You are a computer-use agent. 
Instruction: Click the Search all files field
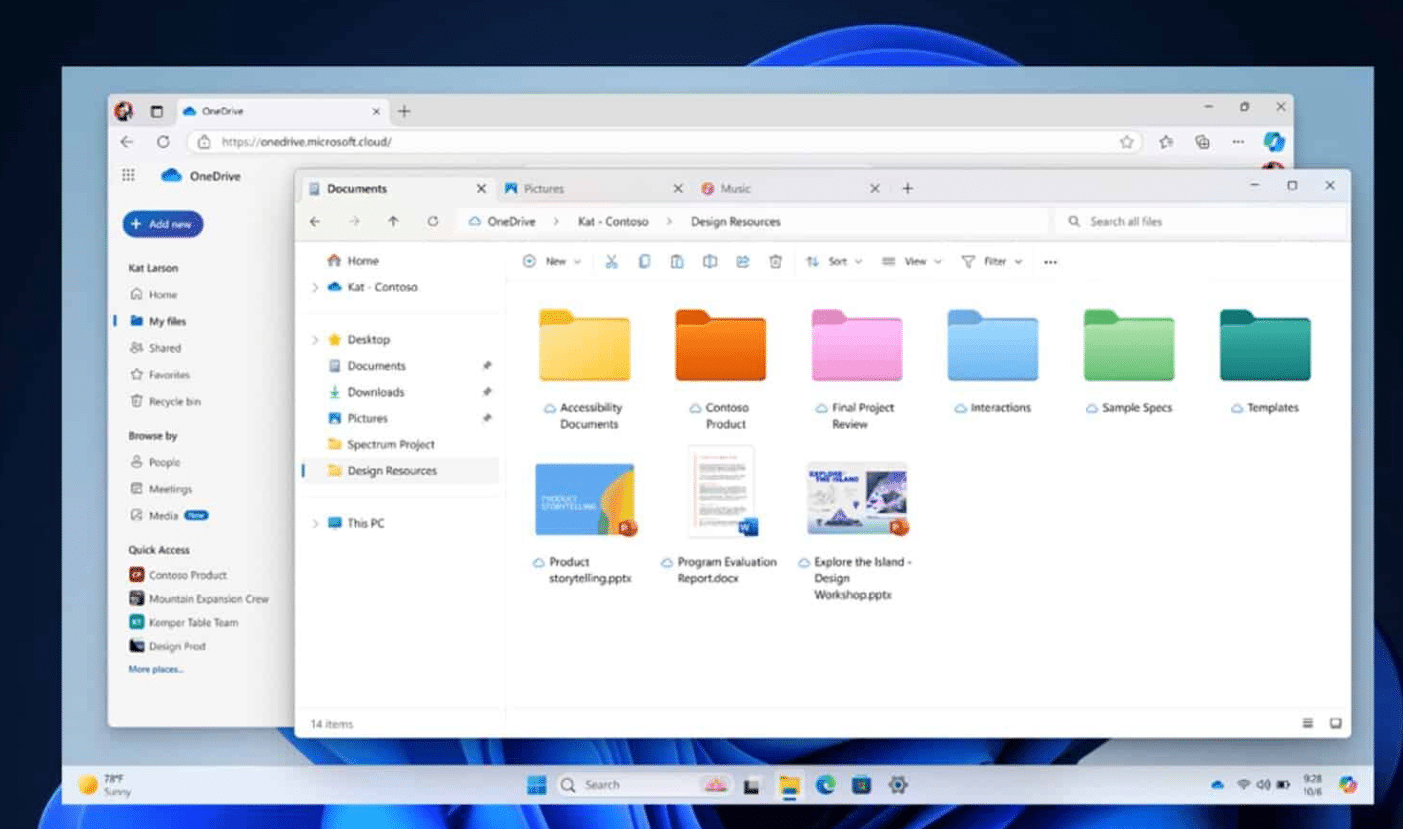pyautogui.click(x=1200, y=222)
